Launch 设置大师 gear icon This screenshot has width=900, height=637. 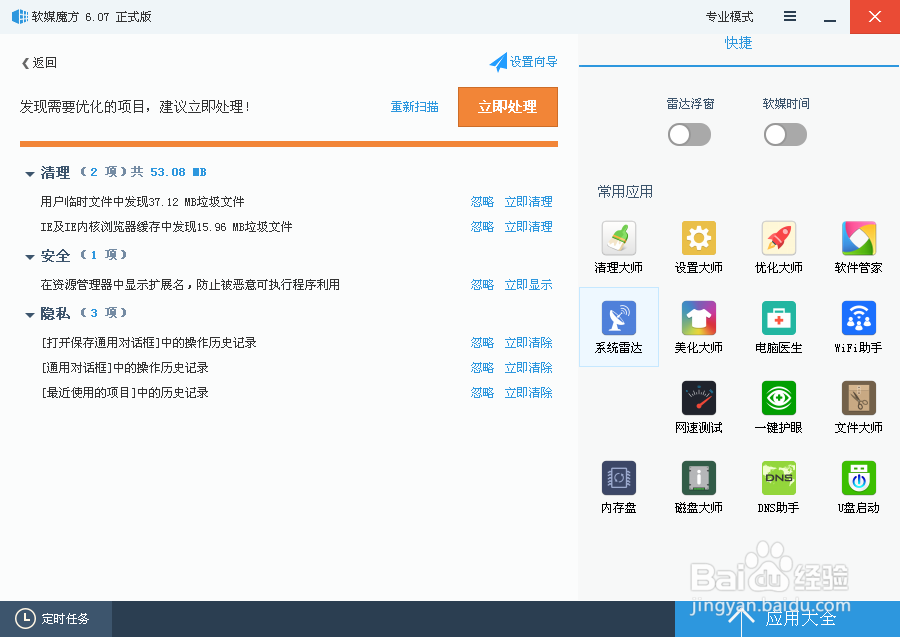[699, 238]
